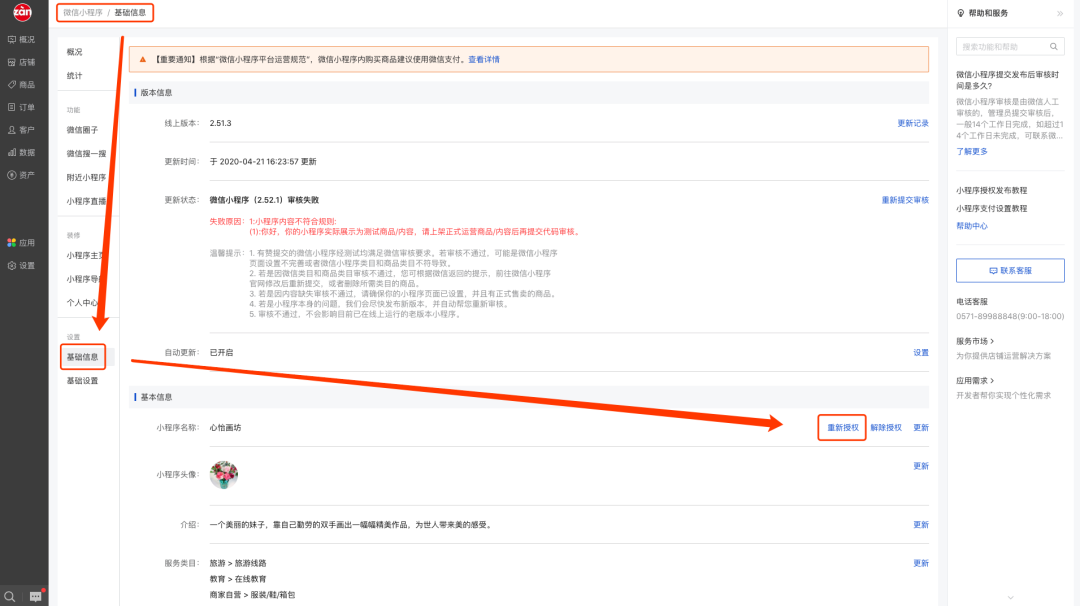Click the mini-program name 心怡画坊
The width and height of the screenshot is (1080, 606).
225,428
